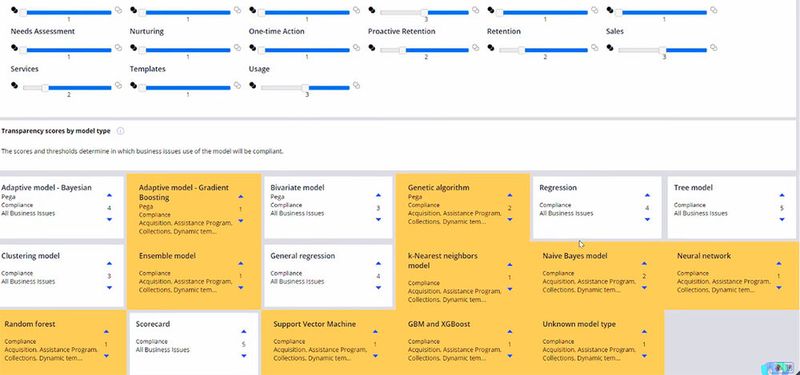Lower Scorecard transparency score down arrow
The height and width of the screenshot is (375, 800).
pos(244,356)
